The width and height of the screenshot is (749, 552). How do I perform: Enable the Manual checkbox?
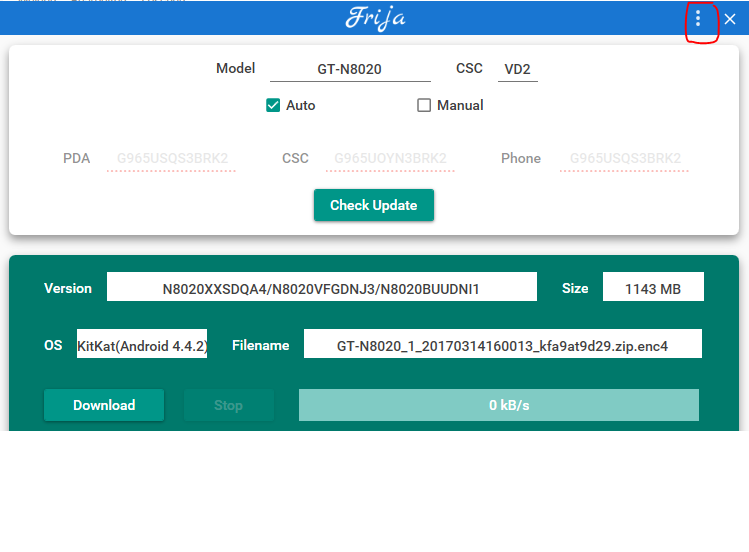(424, 105)
